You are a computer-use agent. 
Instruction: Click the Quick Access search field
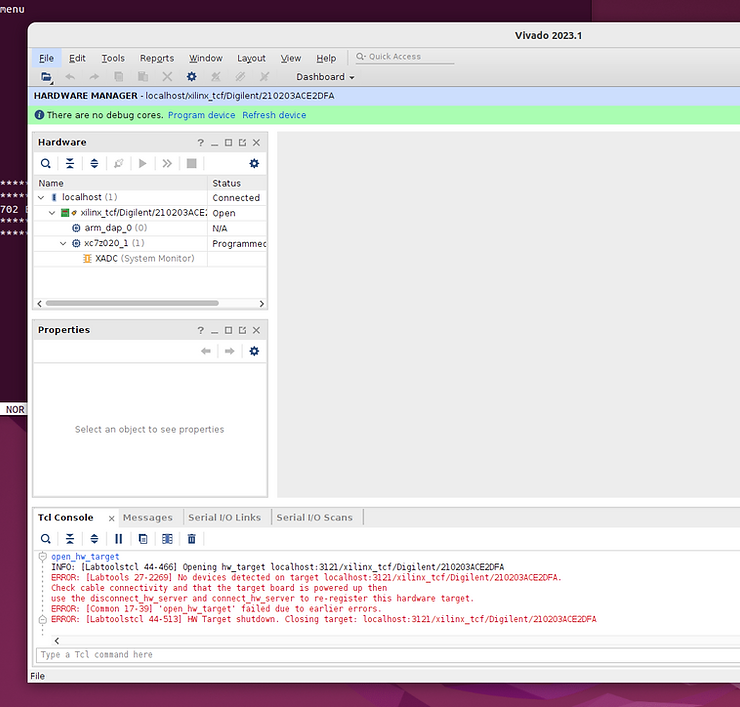click(404, 57)
